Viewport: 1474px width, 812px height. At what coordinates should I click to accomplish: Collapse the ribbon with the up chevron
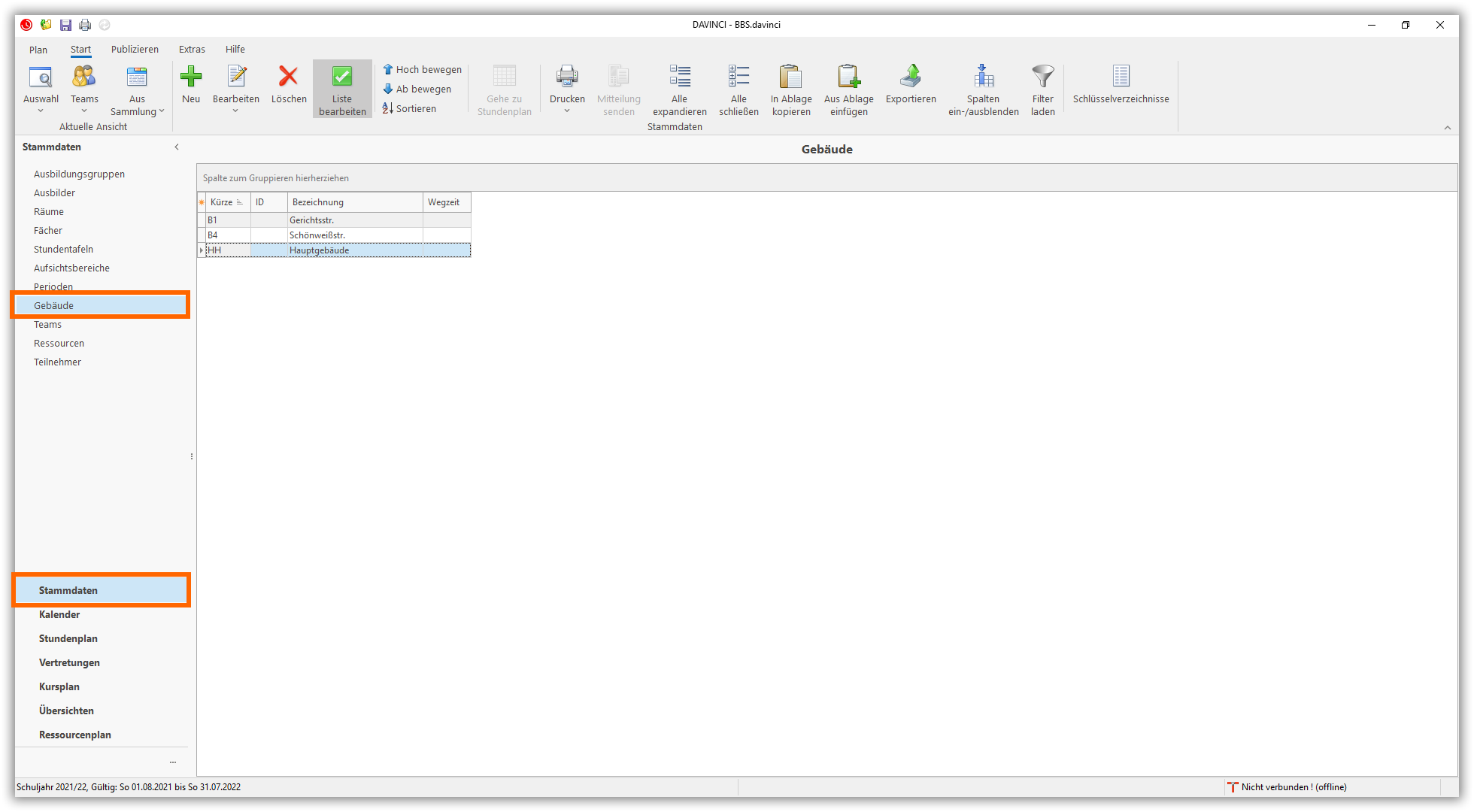(1448, 128)
